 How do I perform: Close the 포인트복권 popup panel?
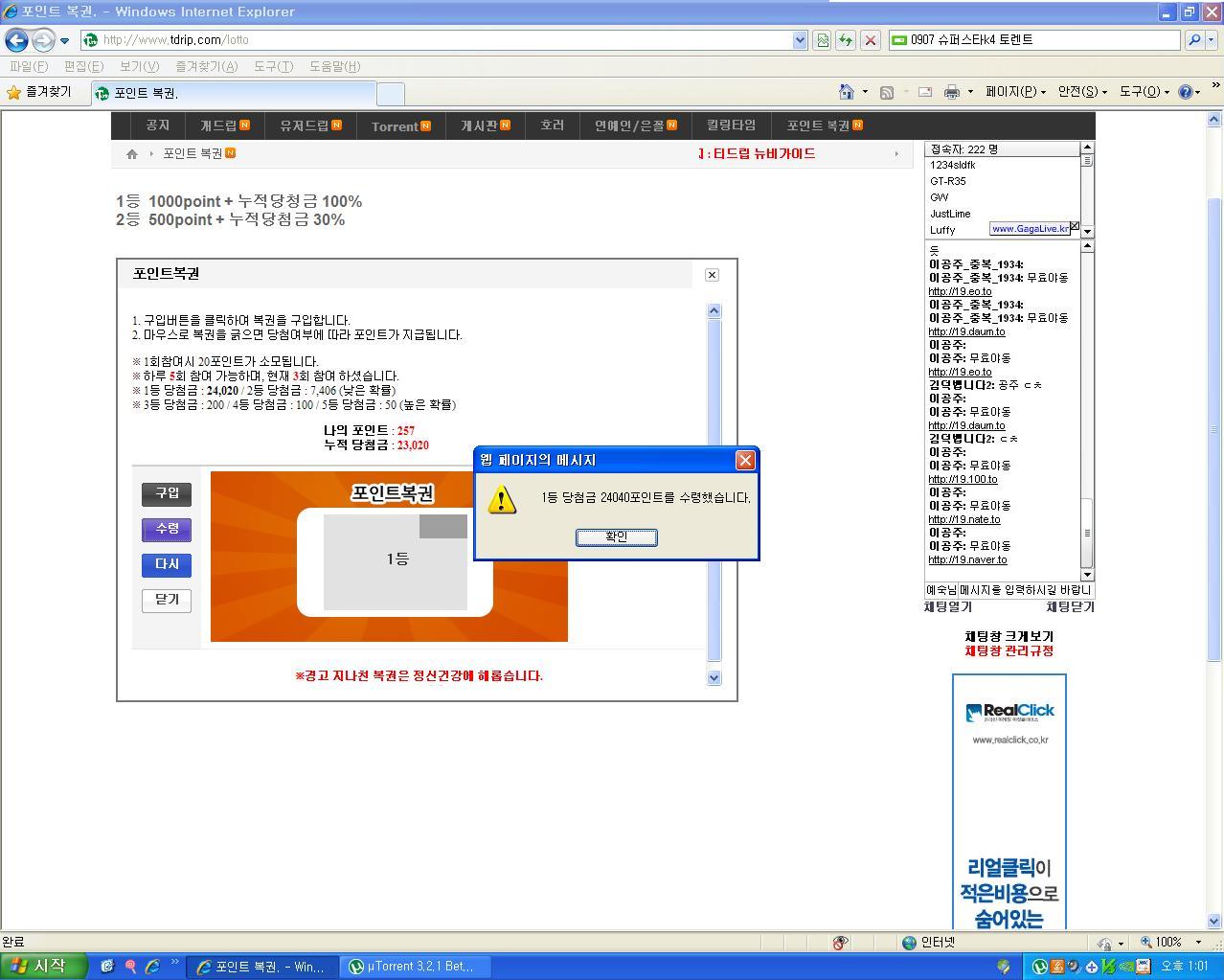[712, 275]
